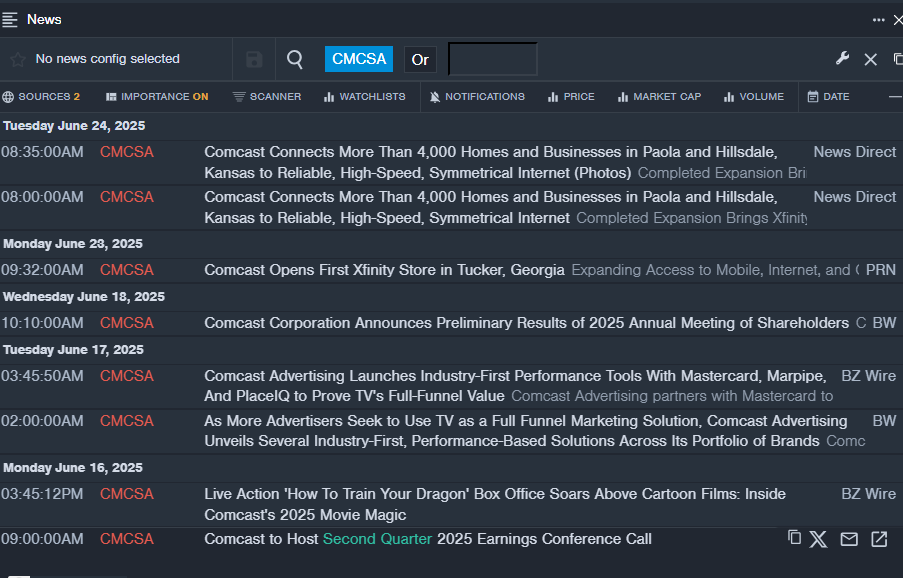Open the News panel menu icon
The image size is (903, 578).
click(x=10, y=20)
